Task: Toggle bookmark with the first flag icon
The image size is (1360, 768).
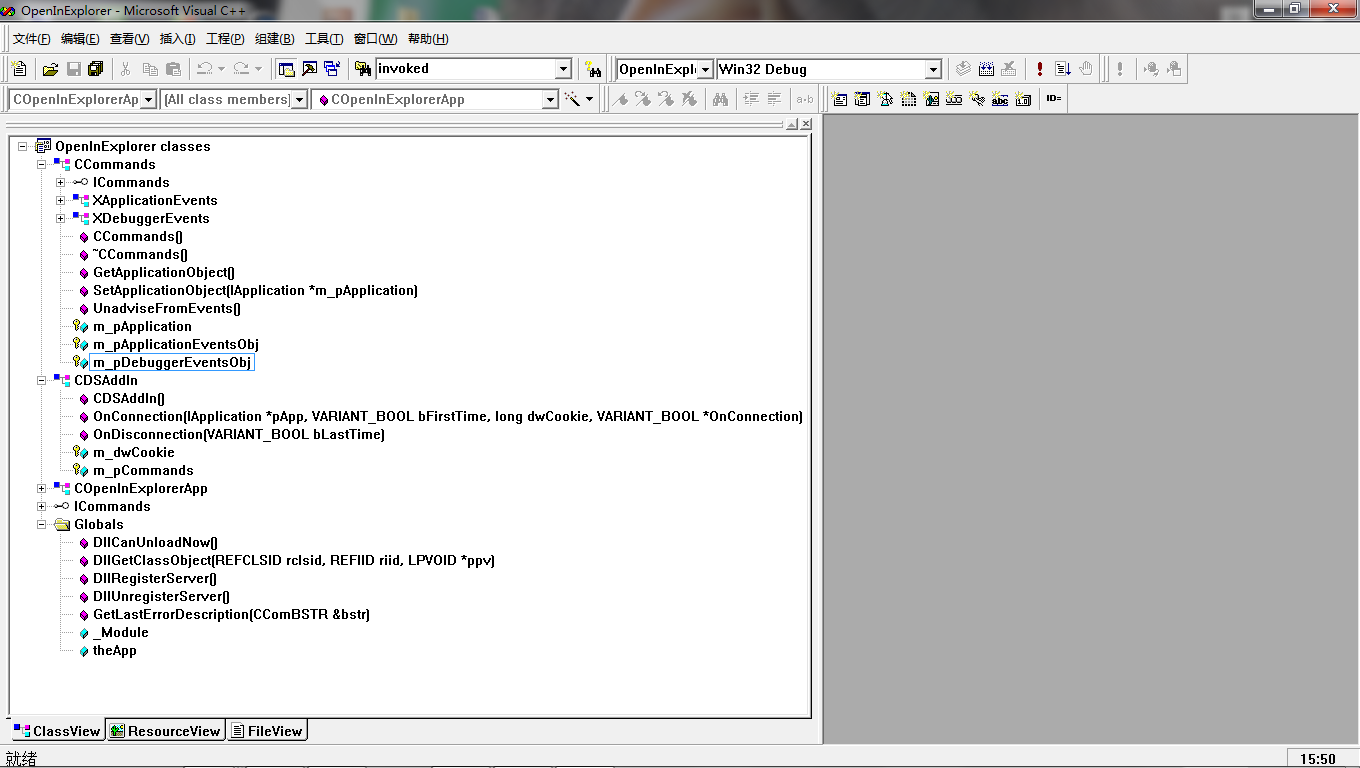Action: [620, 99]
